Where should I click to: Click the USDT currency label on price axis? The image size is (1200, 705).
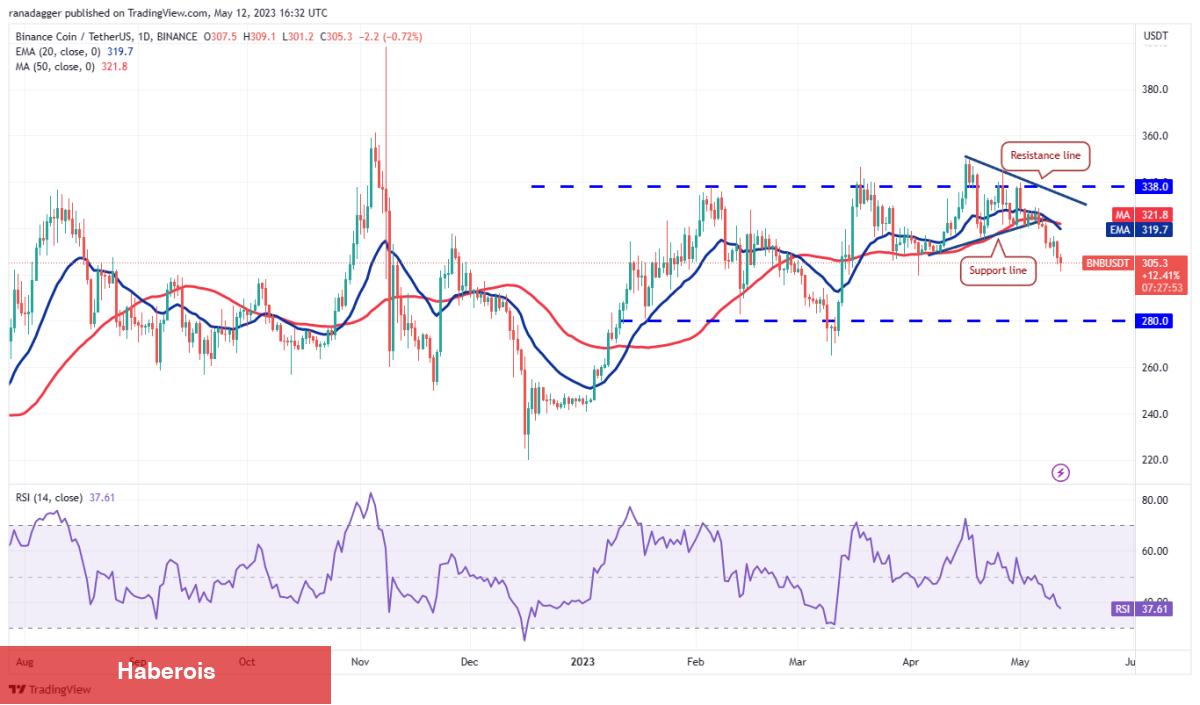click(x=1156, y=37)
